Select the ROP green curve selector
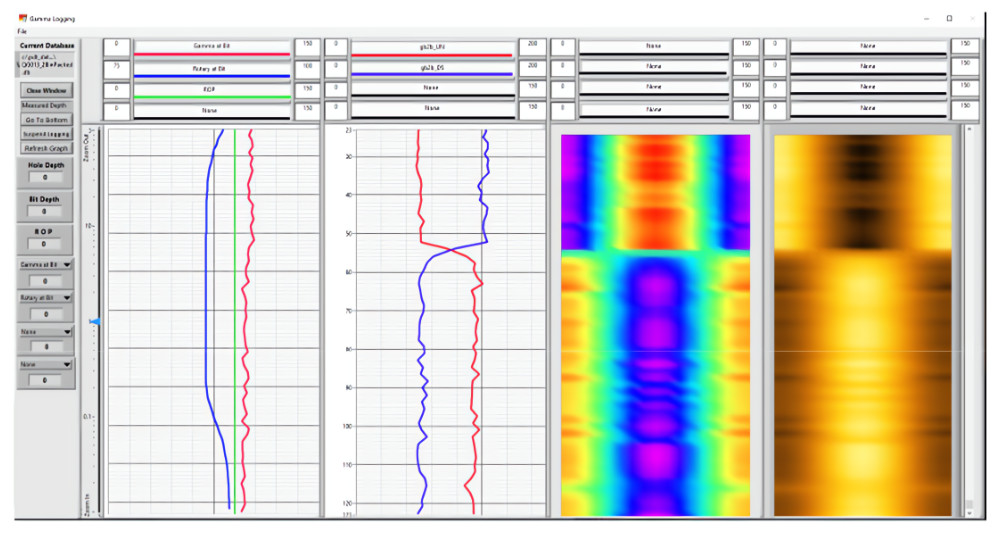 click(212, 91)
